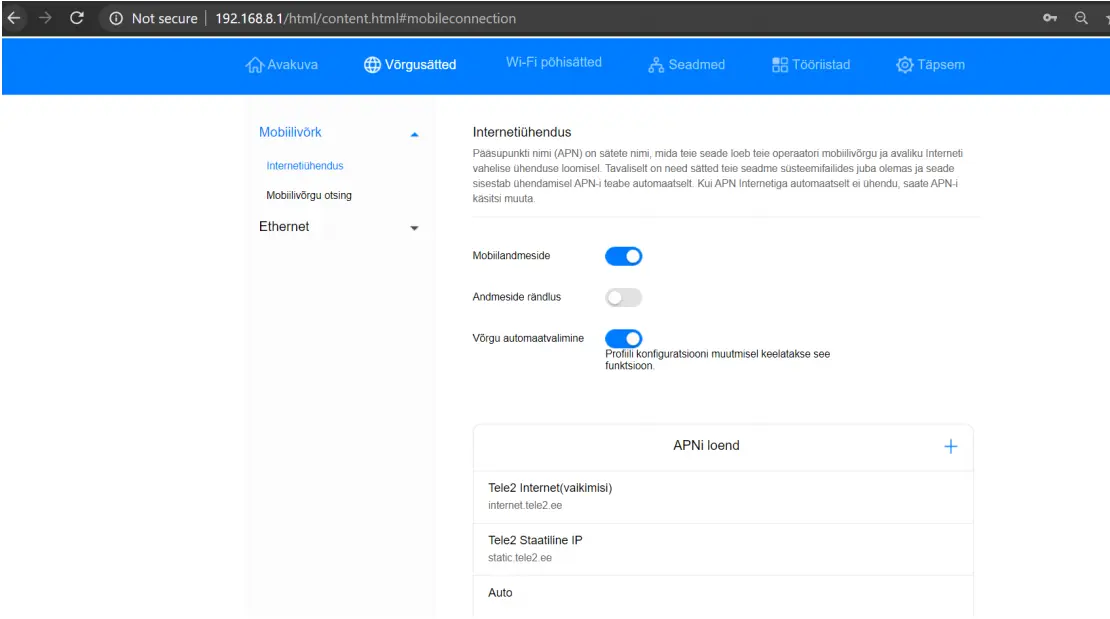1110x619 pixels.
Task: Click the Avakuva home icon
Action: (x=254, y=64)
